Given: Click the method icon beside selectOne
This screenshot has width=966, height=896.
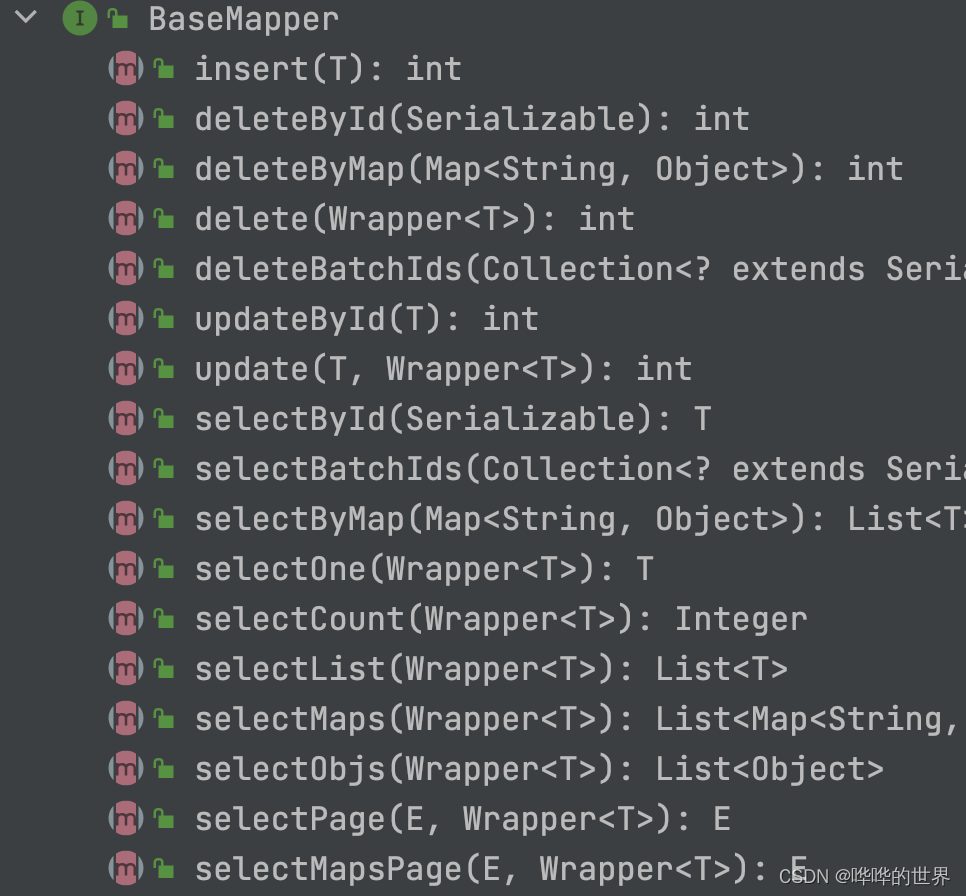Looking at the screenshot, I should pyautogui.click(x=126, y=568).
